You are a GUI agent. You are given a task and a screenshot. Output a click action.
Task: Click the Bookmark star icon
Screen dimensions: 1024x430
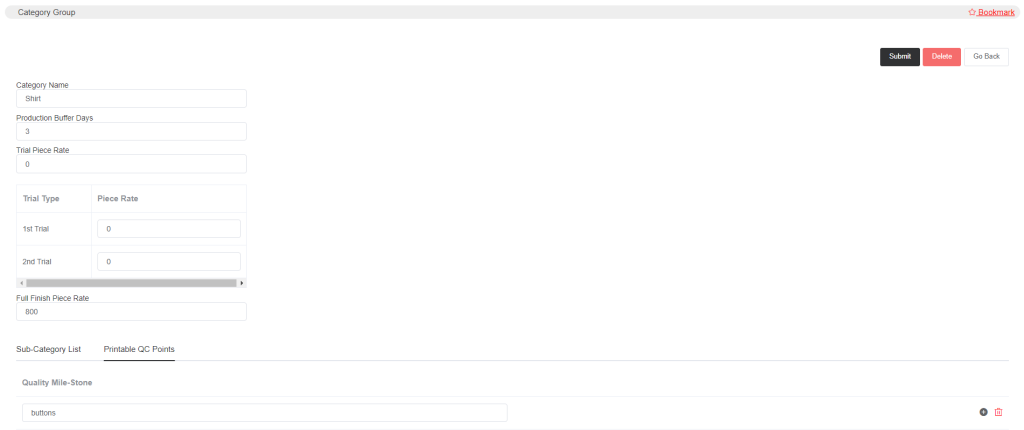point(972,12)
